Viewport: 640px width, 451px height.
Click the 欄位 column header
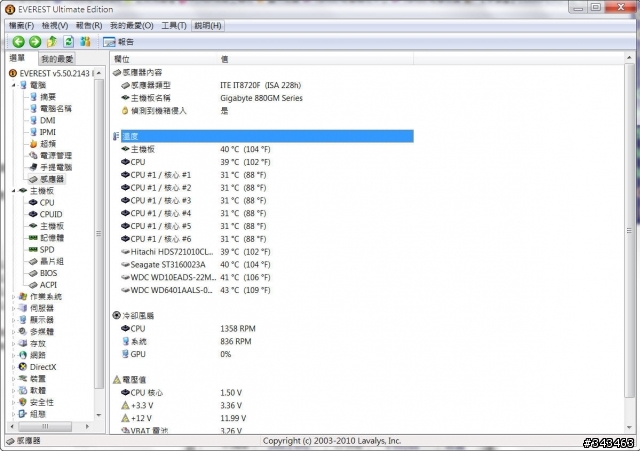pyautogui.click(x=164, y=59)
